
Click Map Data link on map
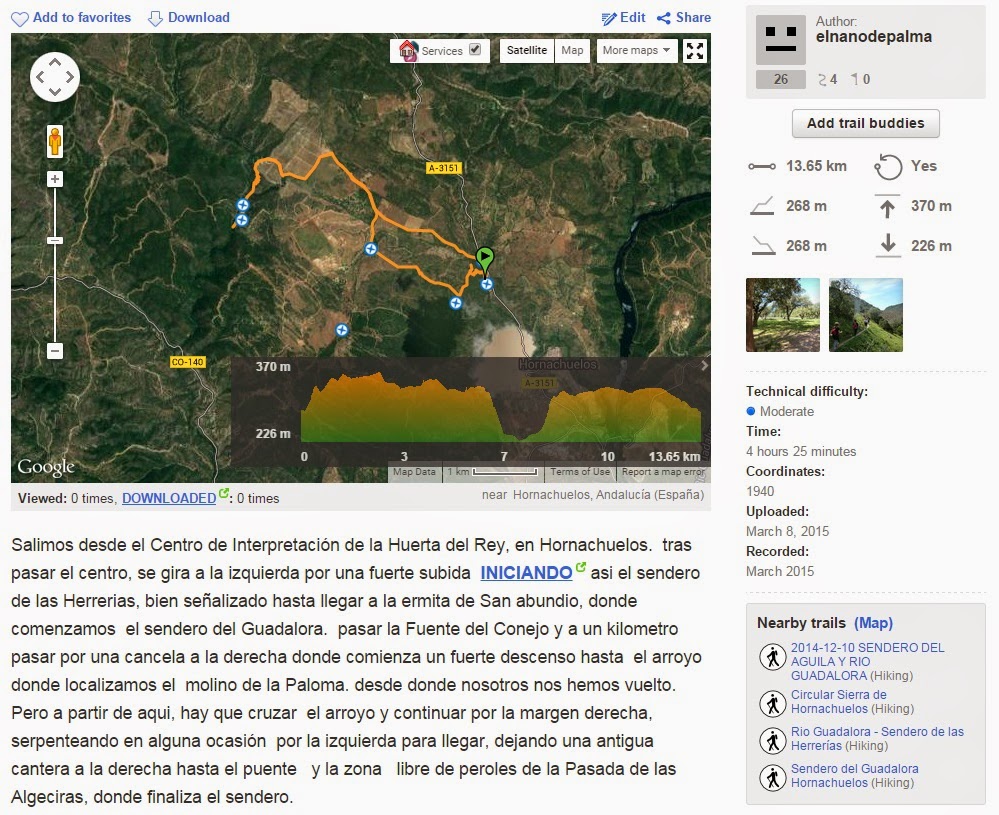(414, 472)
